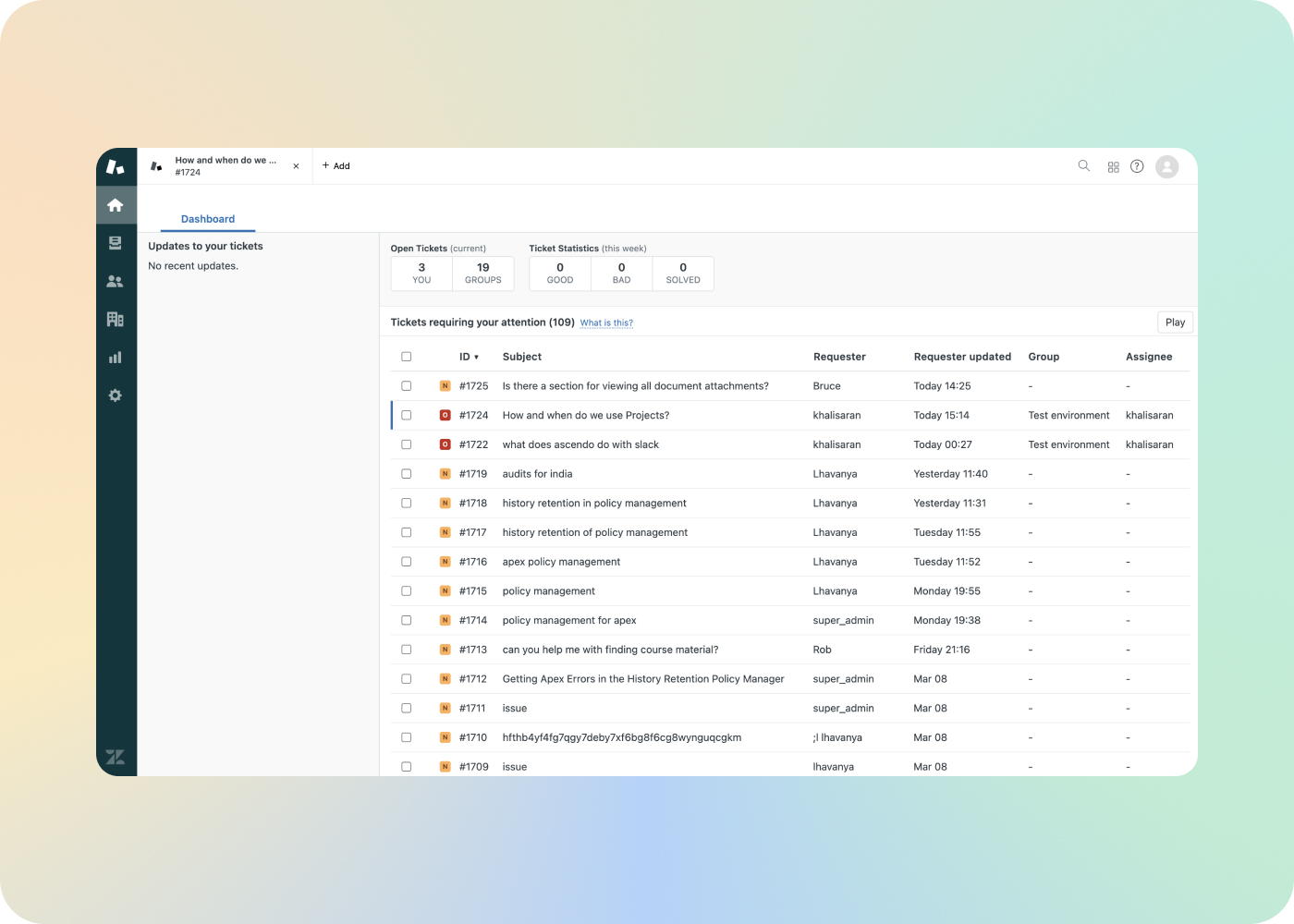This screenshot has height=924, width=1294.
Task: Open ticket 'apex policy management'
Action: (x=561, y=562)
